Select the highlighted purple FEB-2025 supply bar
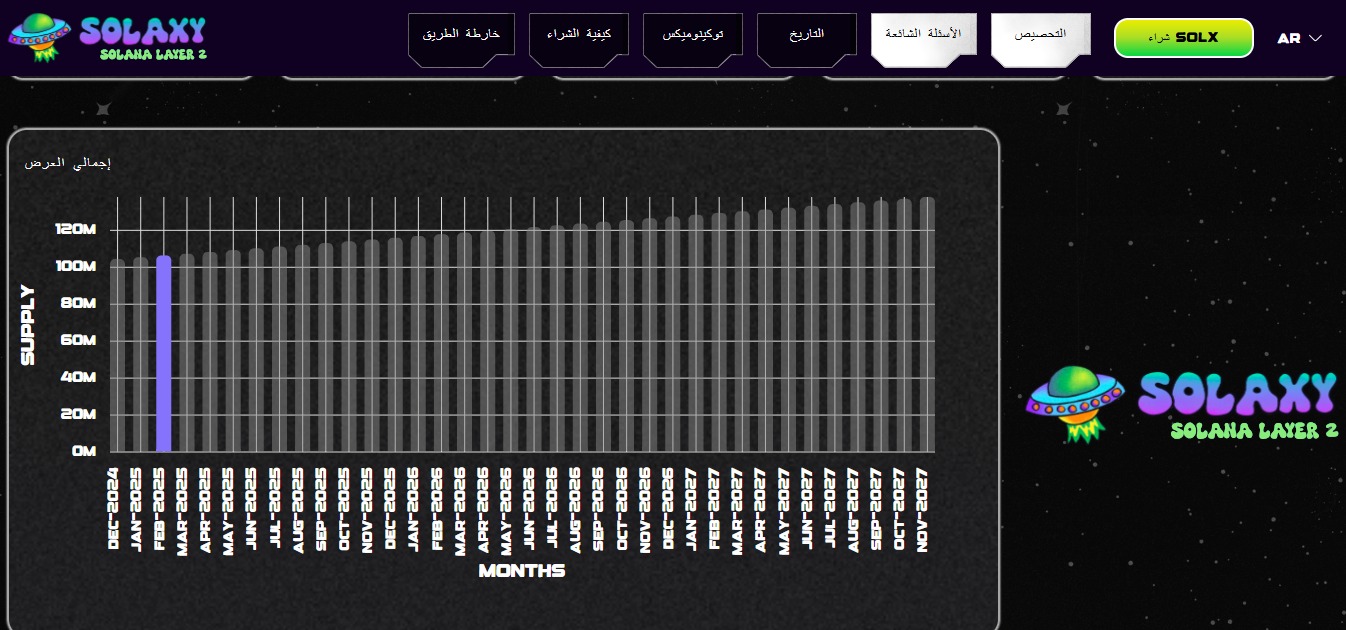This screenshot has width=1346, height=630. point(164,354)
